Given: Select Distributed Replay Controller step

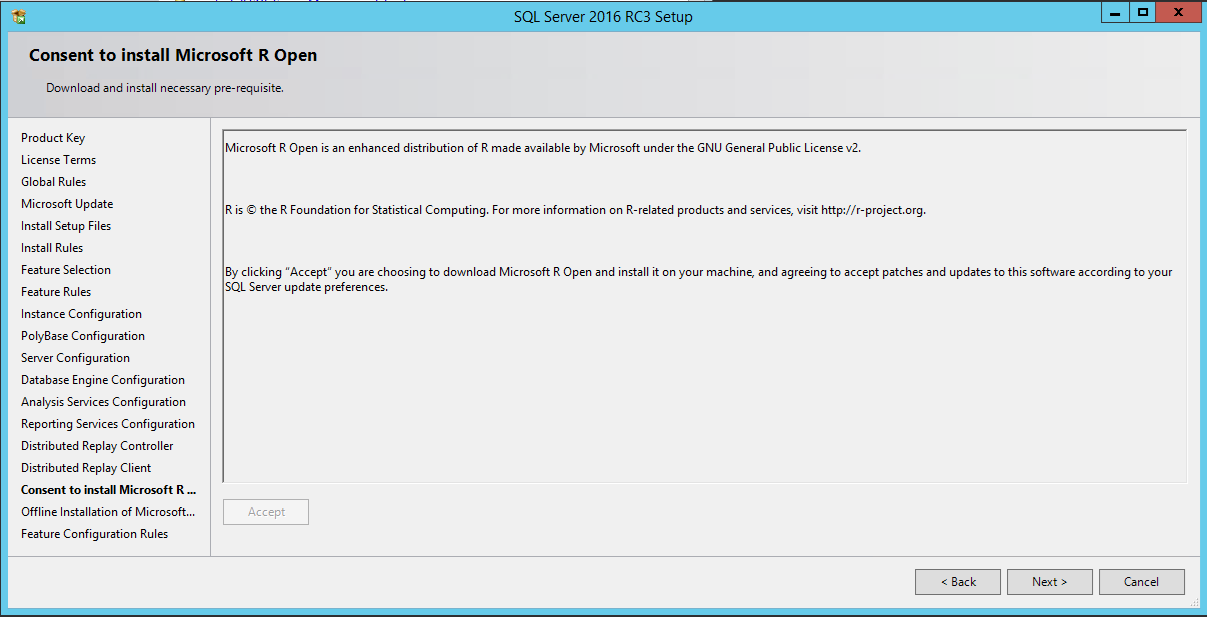Looking at the screenshot, I should [97, 446].
